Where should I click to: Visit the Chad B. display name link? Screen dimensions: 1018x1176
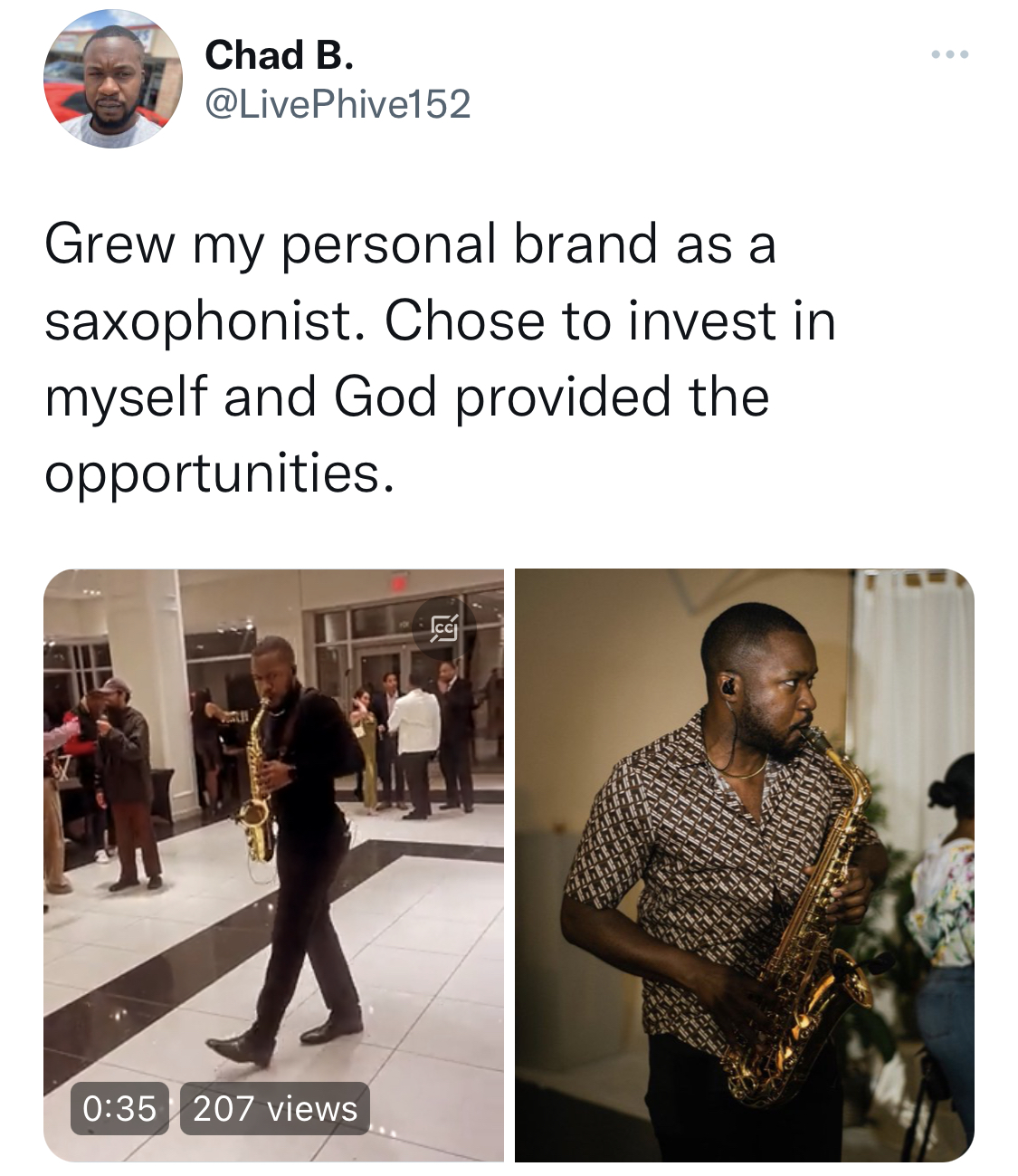[279, 55]
